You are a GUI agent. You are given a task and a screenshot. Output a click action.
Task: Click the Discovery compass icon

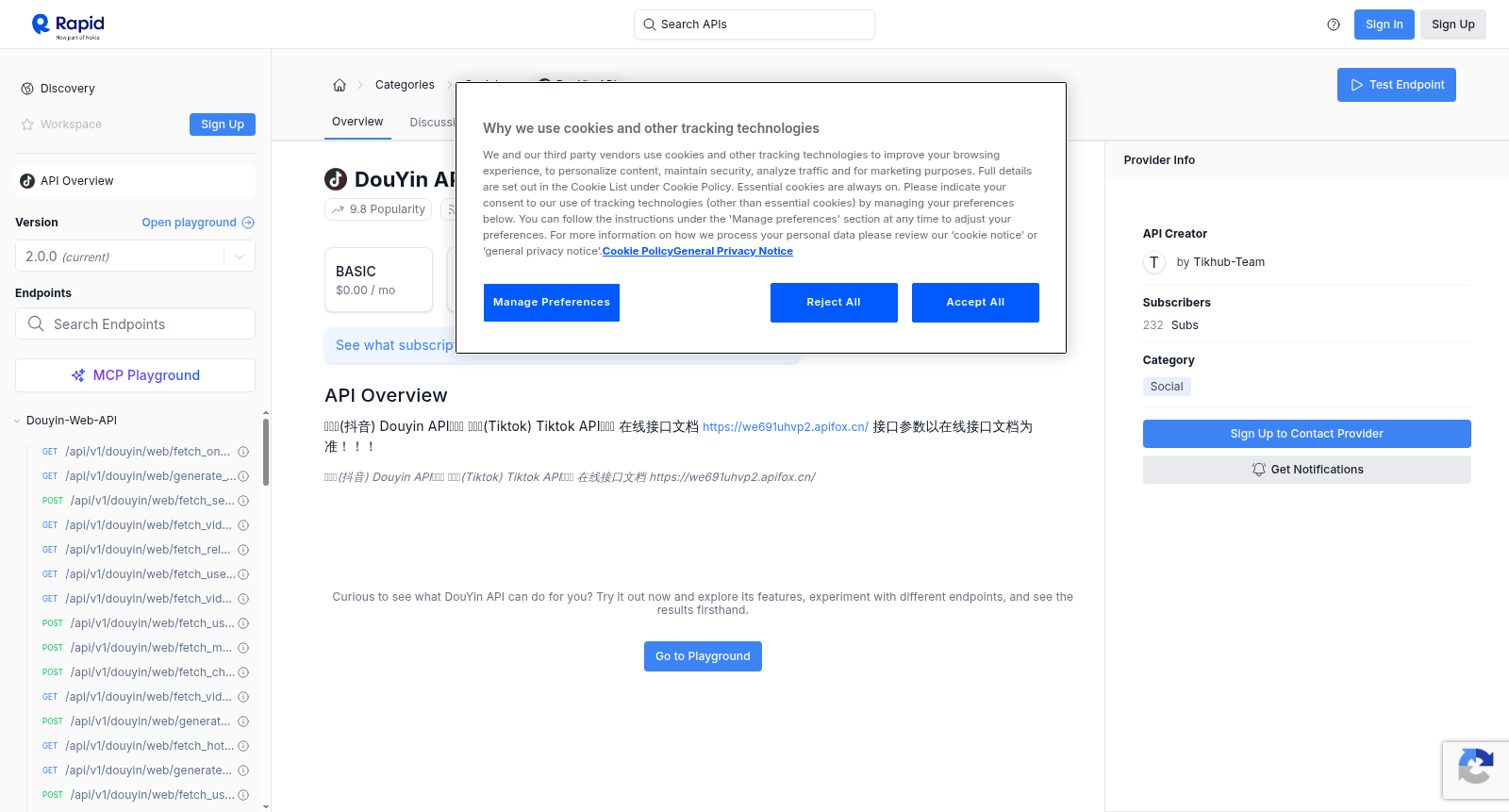point(27,89)
